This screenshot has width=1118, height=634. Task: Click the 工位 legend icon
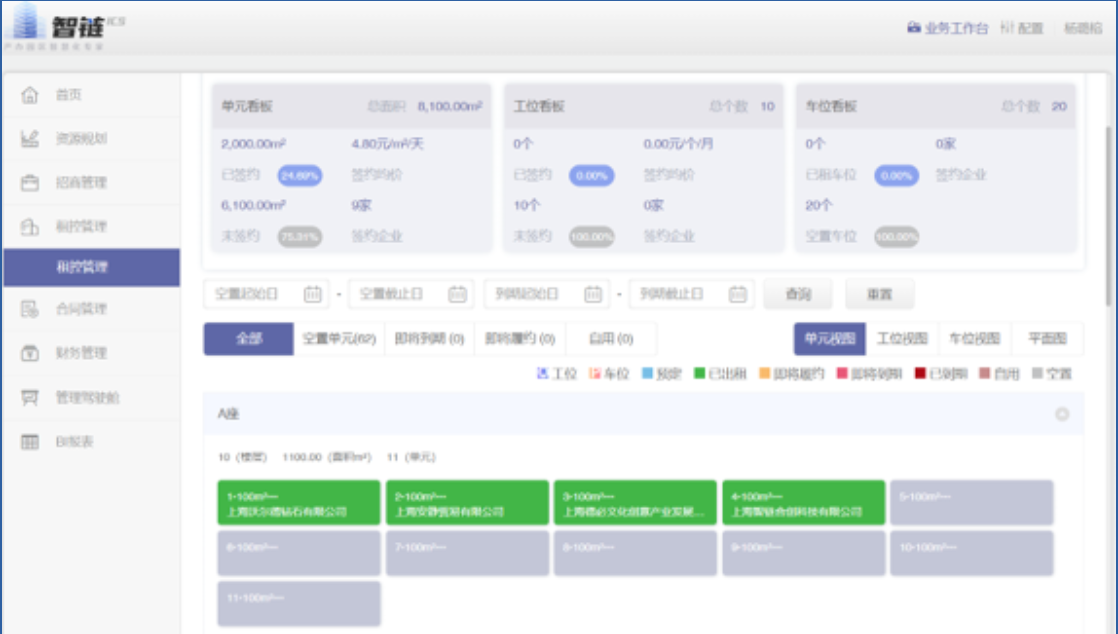[543, 374]
